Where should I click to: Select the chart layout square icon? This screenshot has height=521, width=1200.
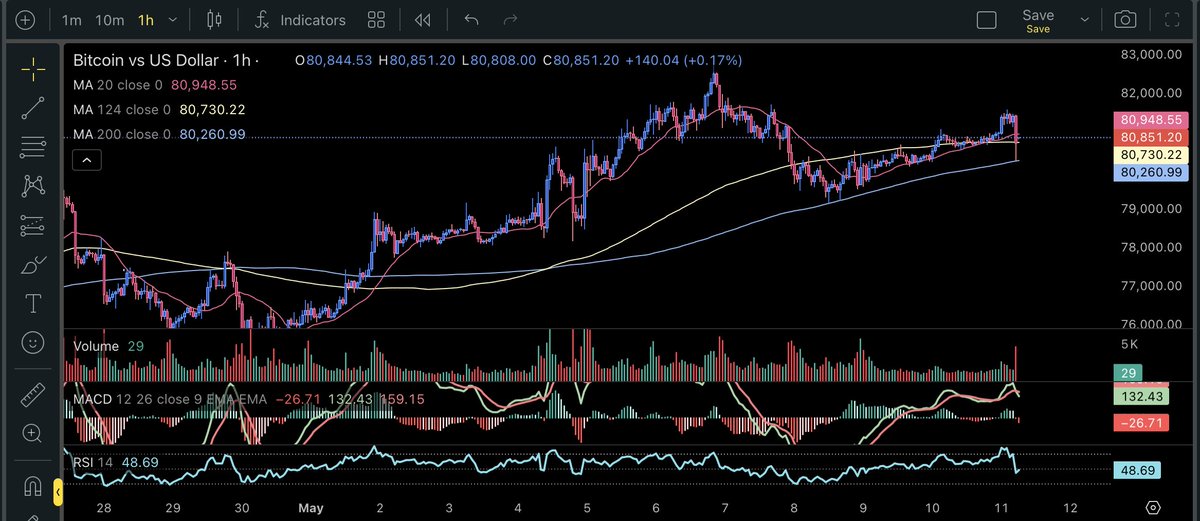[986, 20]
